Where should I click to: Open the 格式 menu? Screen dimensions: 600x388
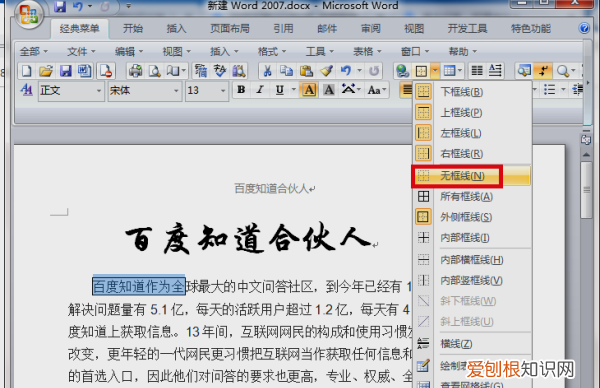pyautogui.click(x=272, y=51)
